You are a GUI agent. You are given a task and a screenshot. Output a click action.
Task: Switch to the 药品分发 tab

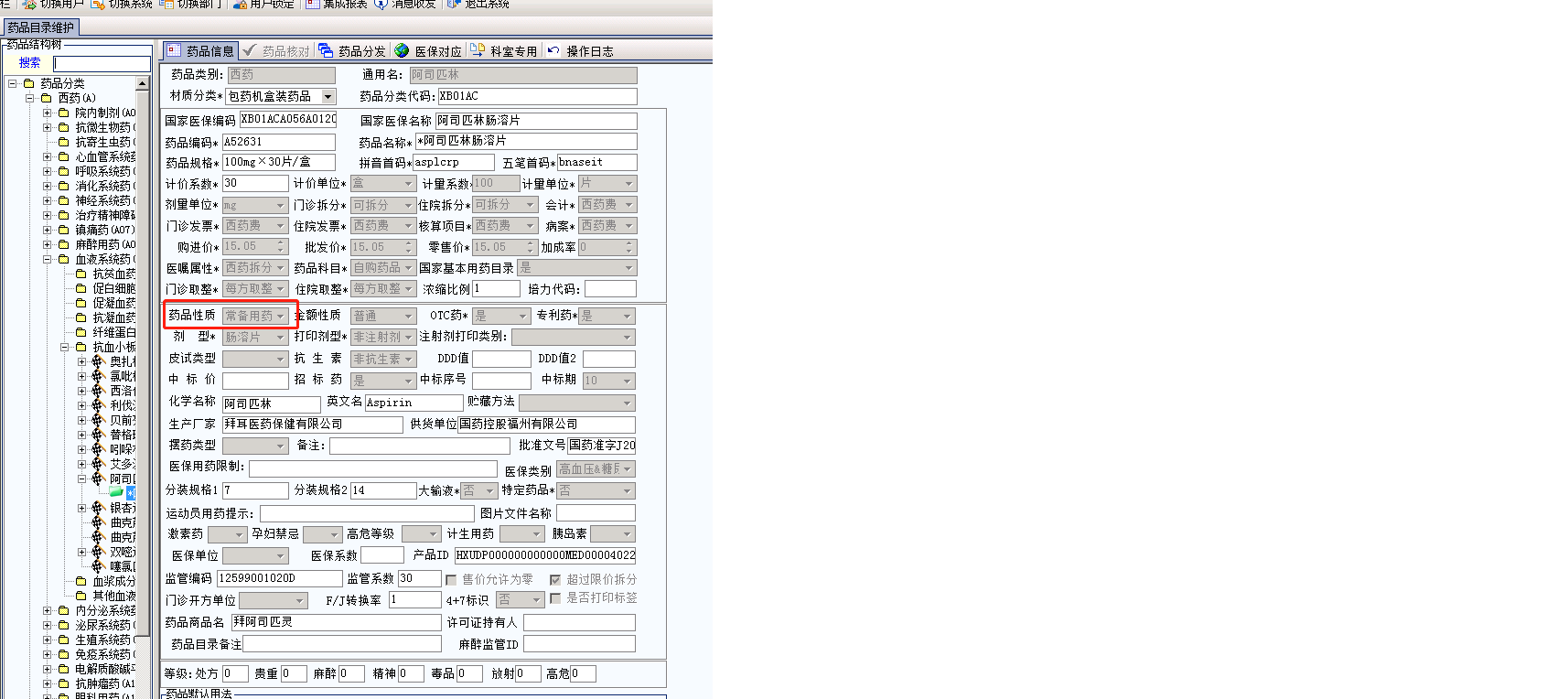pos(352,50)
